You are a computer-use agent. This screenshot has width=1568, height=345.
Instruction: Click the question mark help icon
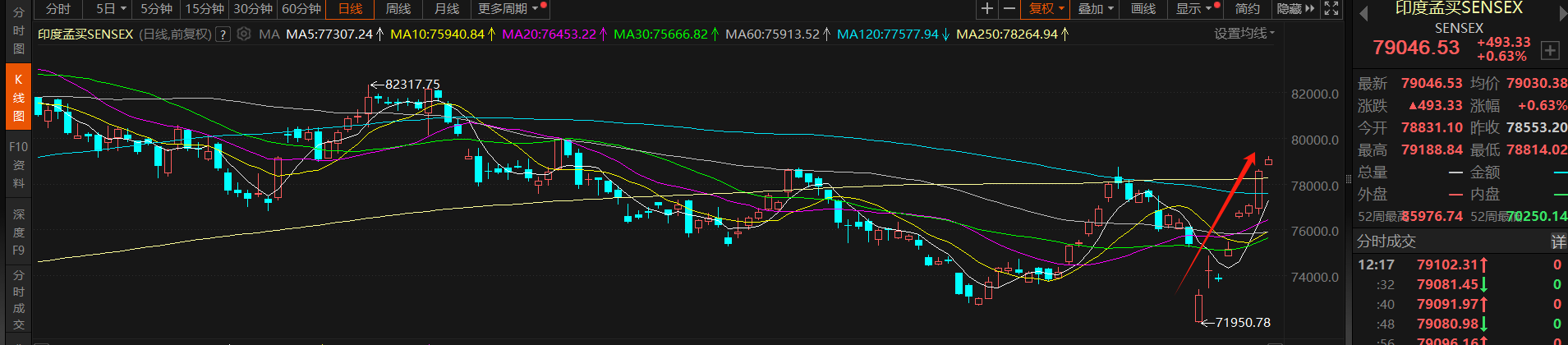[x=223, y=34]
